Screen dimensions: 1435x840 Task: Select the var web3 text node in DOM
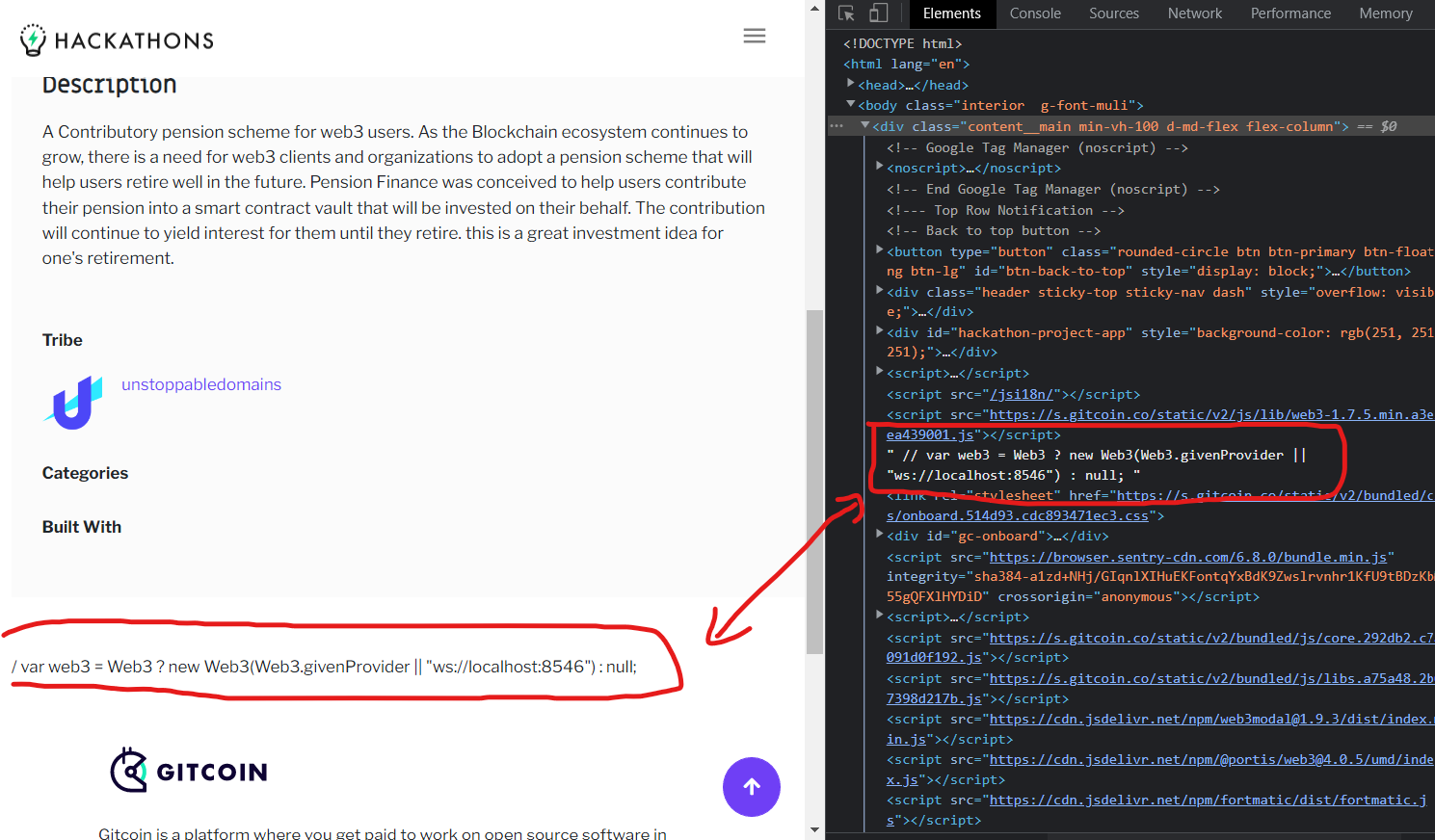click(1097, 465)
